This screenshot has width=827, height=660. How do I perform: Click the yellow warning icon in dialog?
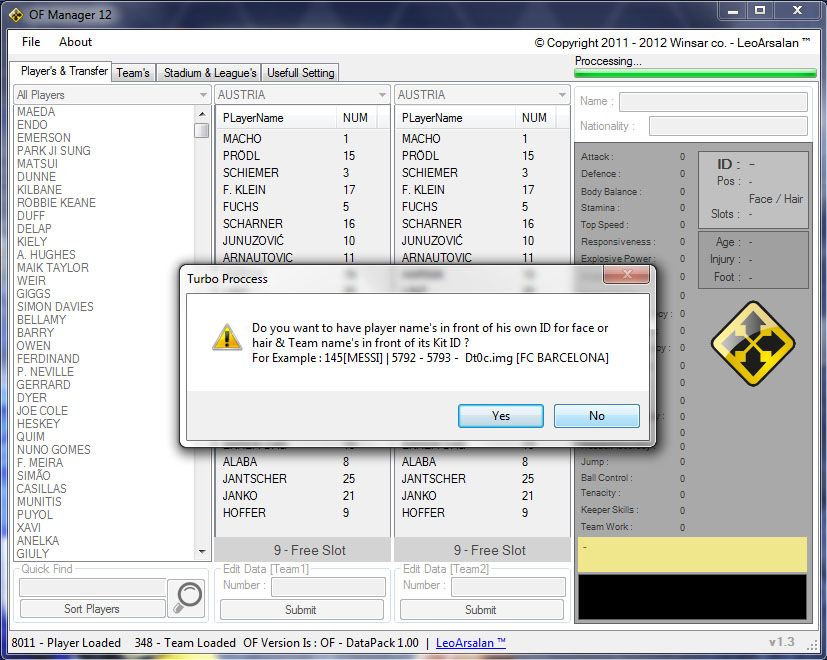(226, 337)
